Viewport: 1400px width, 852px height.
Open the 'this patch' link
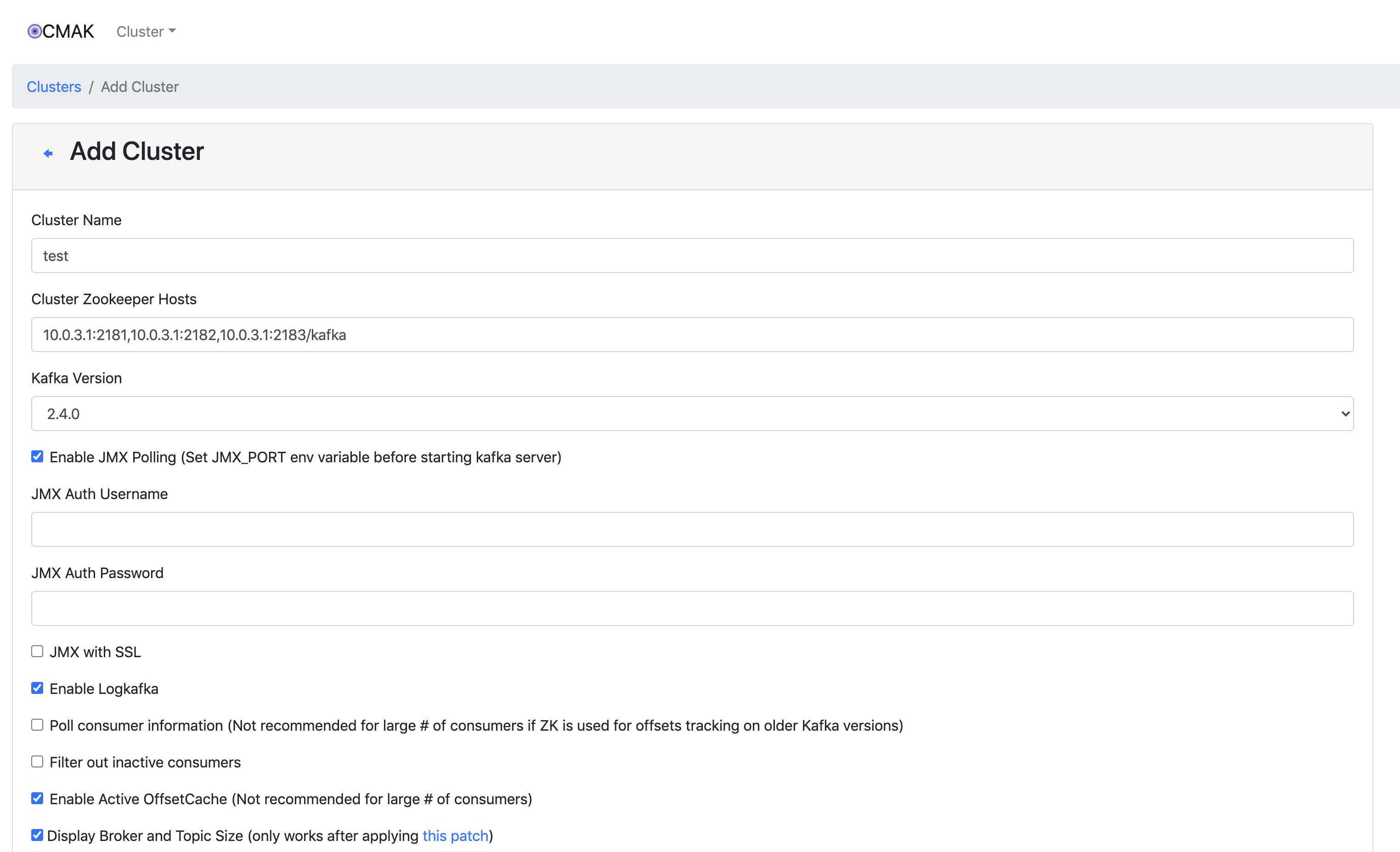(455, 835)
